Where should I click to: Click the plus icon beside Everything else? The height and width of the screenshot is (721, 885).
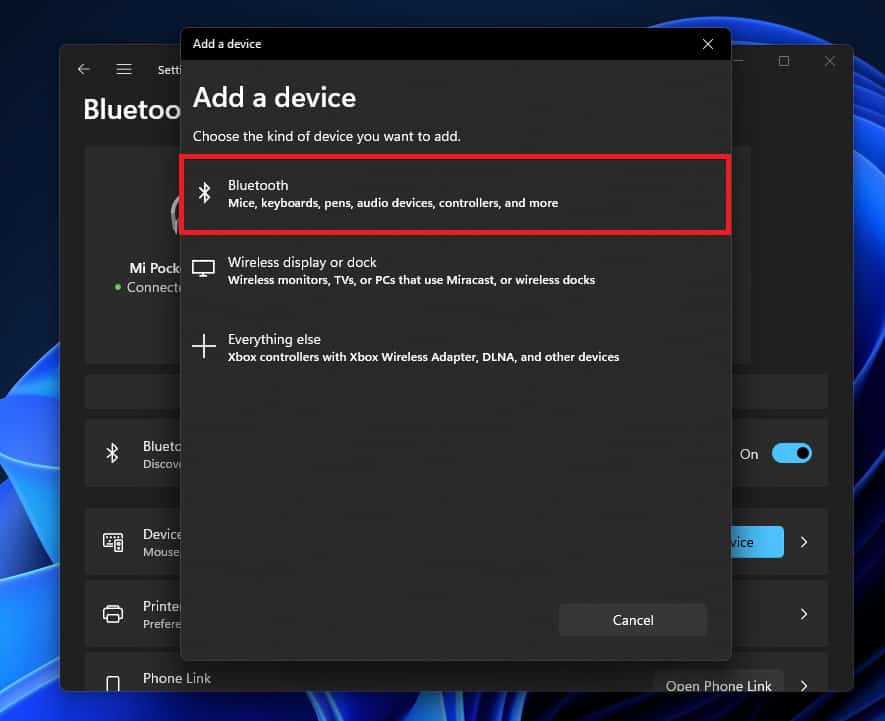tap(204, 346)
